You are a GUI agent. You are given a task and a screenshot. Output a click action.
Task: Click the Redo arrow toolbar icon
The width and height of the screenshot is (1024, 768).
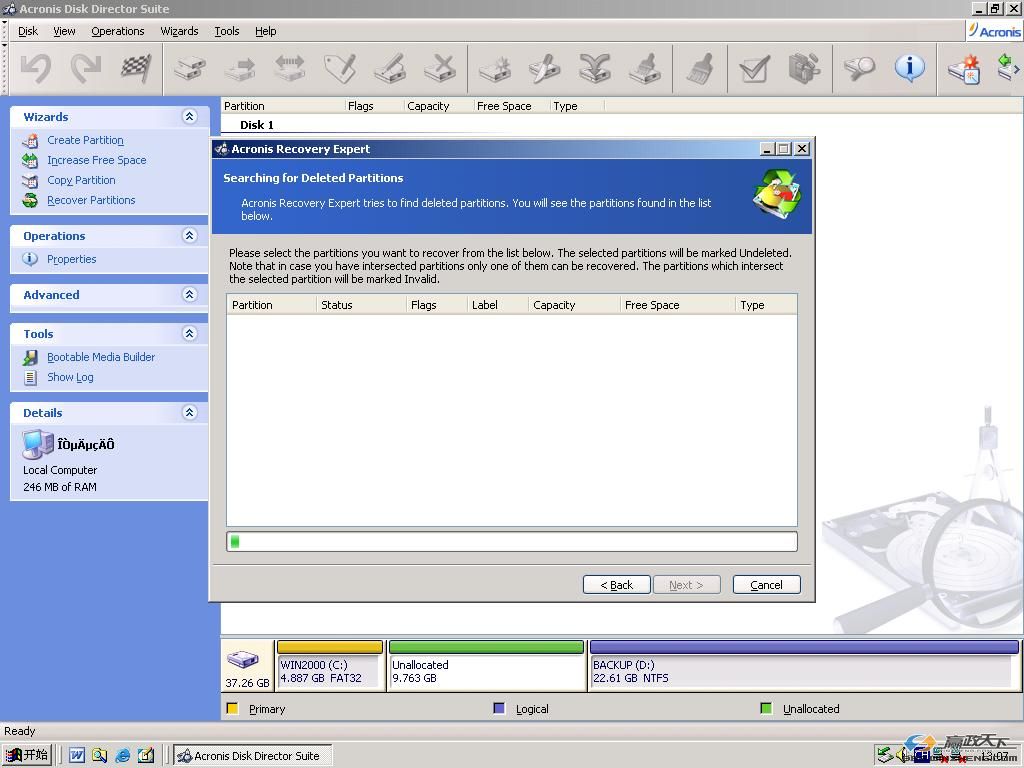[86, 69]
